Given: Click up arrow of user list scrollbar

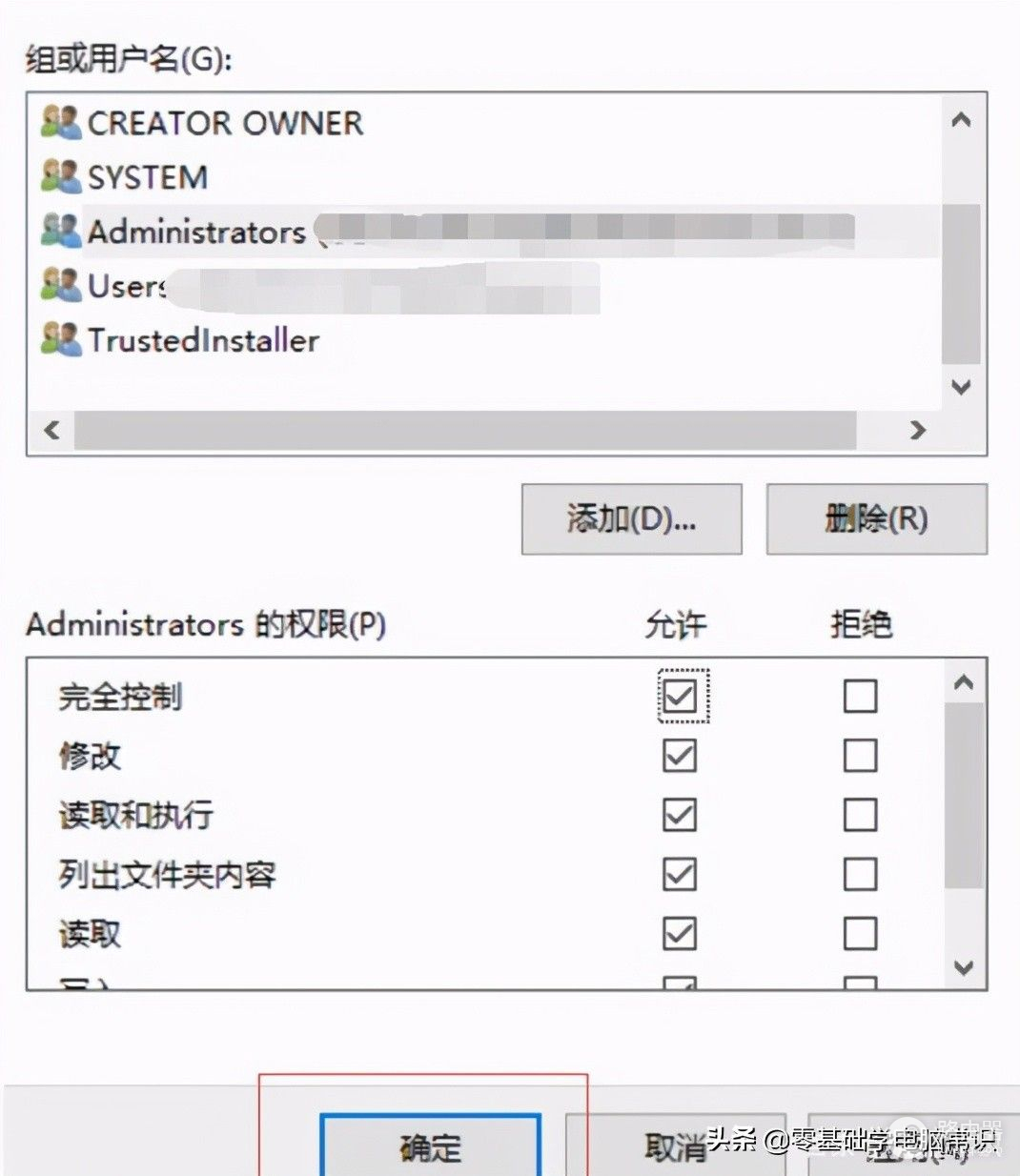Looking at the screenshot, I should pyautogui.click(x=962, y=120).
